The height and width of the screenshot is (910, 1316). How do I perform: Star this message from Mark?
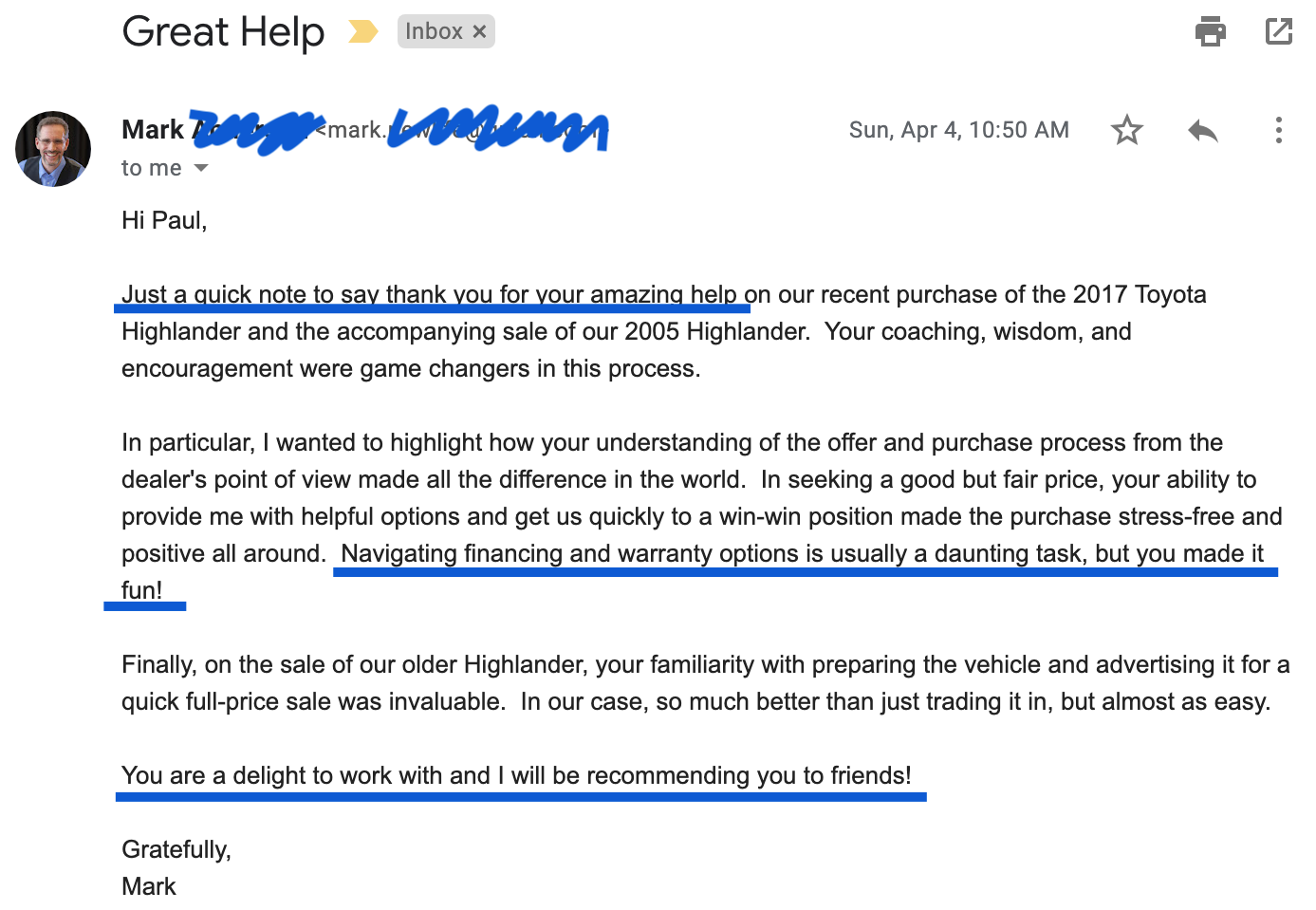tap(1127, 130)
